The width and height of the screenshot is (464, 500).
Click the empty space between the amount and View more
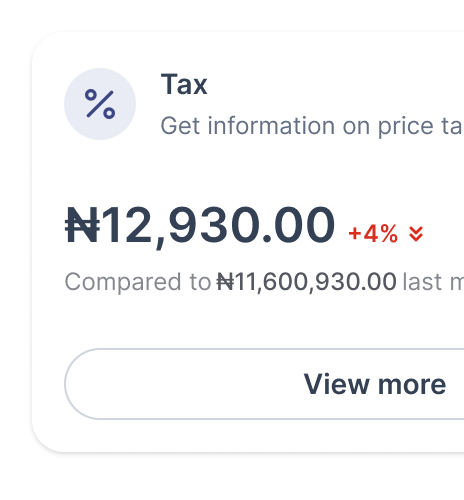233,322
